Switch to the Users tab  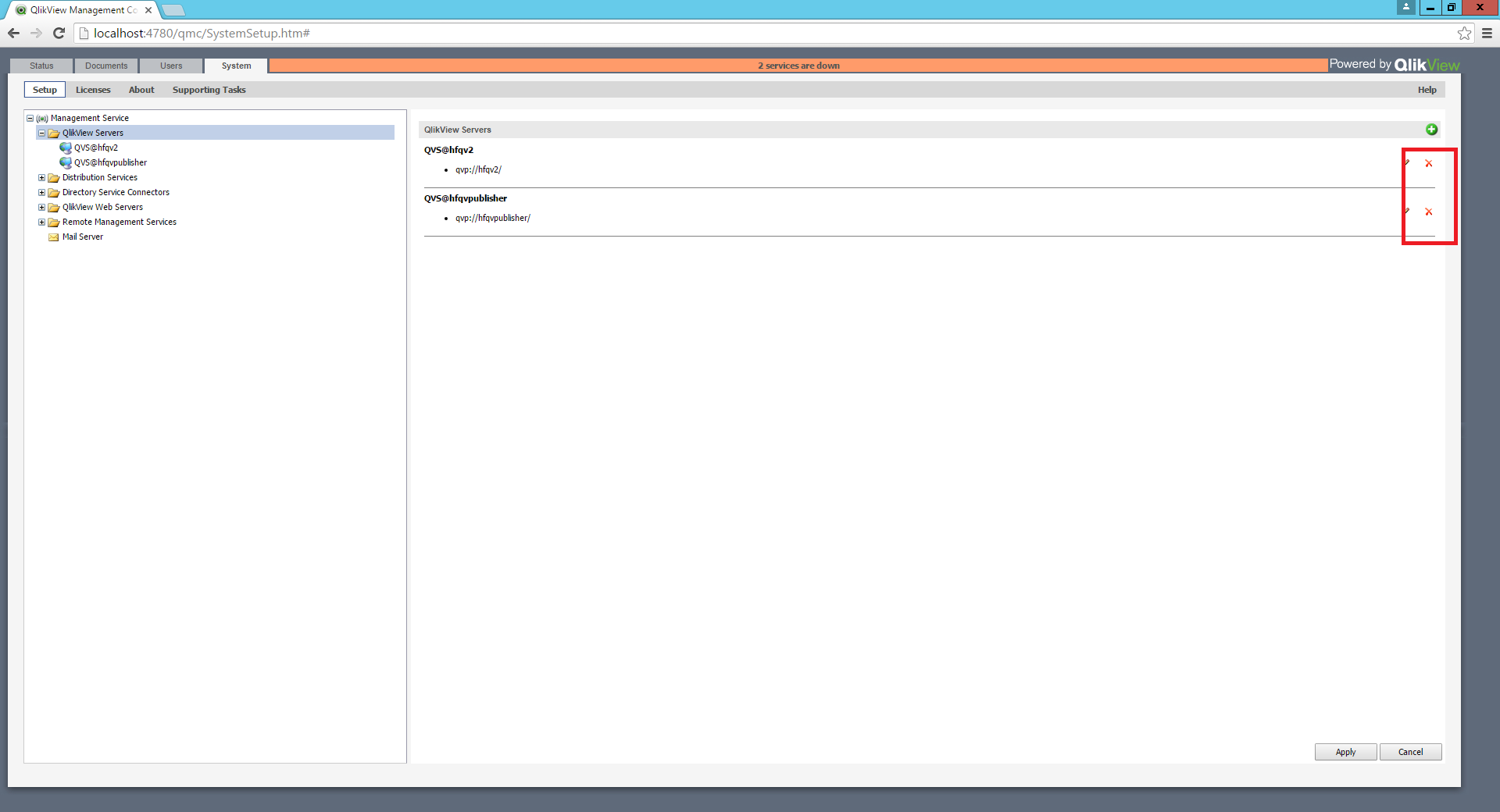point(171,66)
